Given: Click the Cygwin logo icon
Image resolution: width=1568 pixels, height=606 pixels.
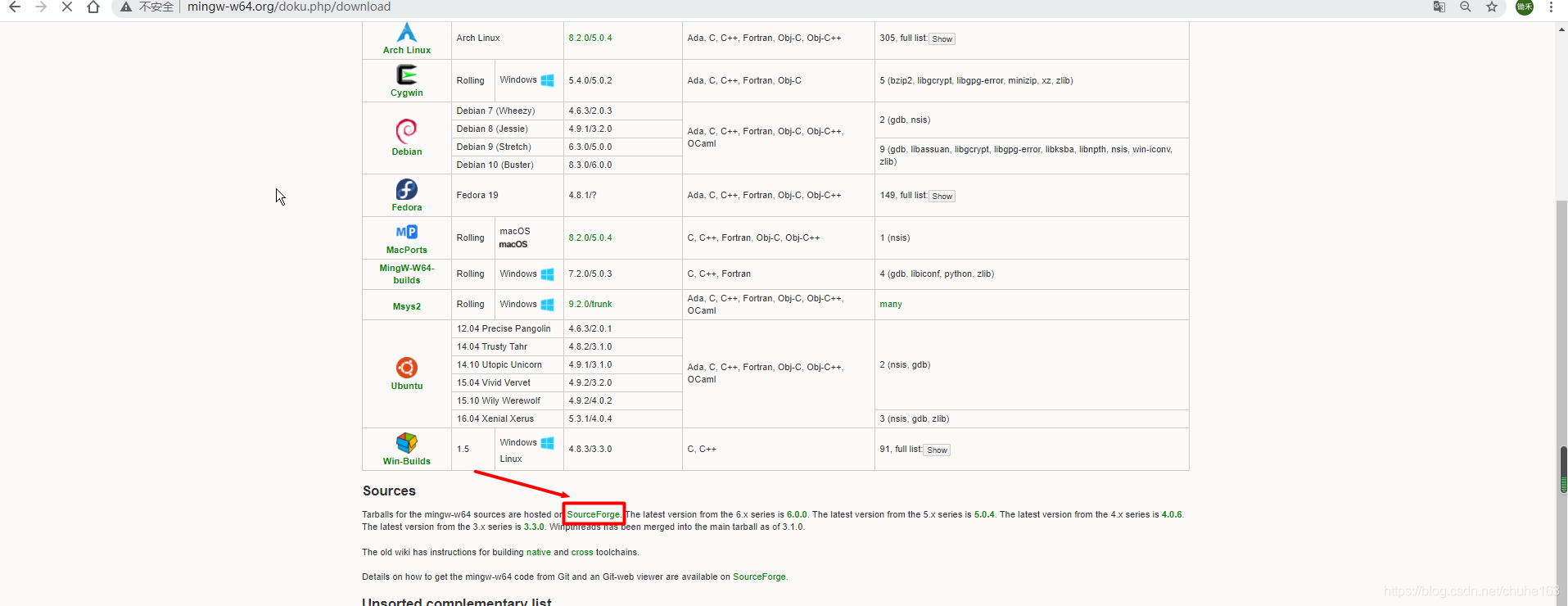Looking at the screenshot, I should click(407, 75).
